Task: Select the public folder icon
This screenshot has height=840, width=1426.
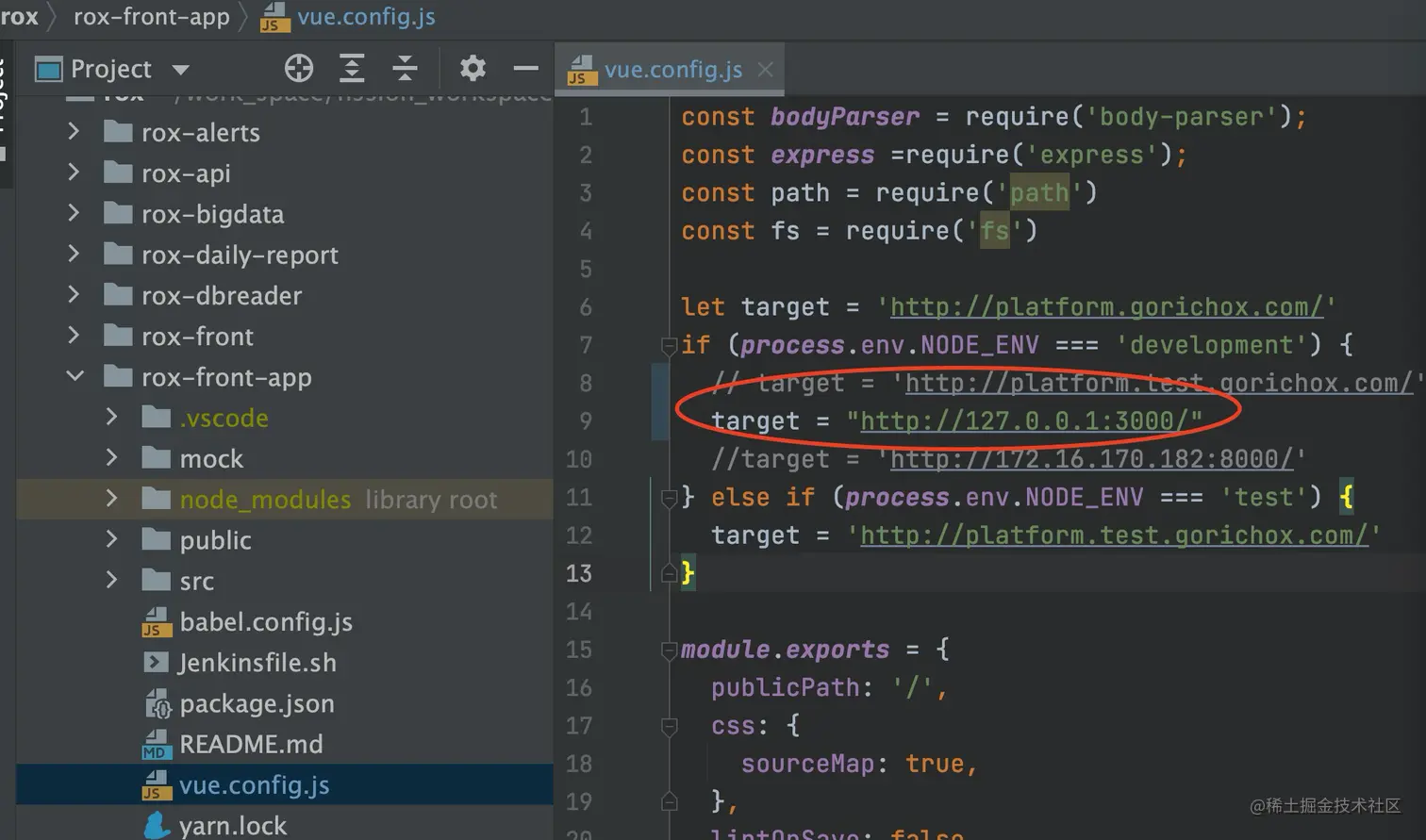Action: click(156, 538)
